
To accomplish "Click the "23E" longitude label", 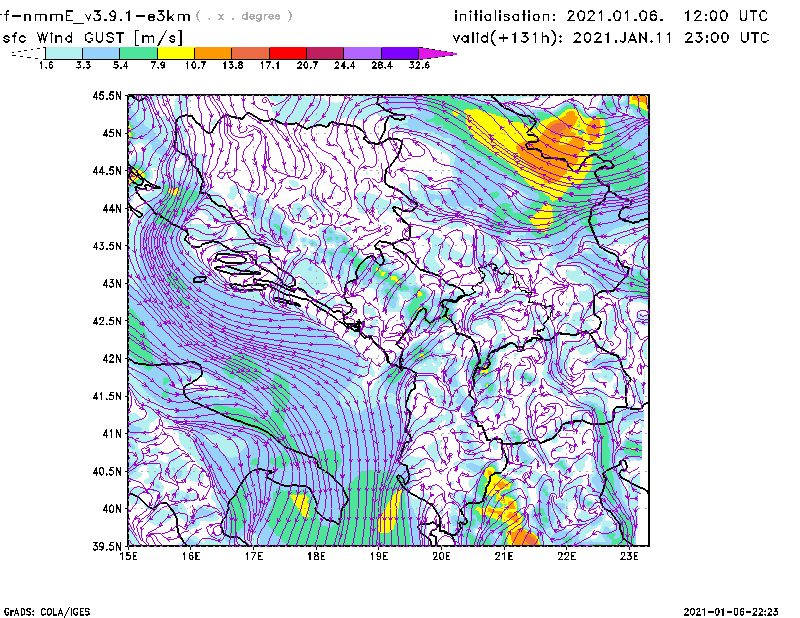I will [x=629, y=556].
